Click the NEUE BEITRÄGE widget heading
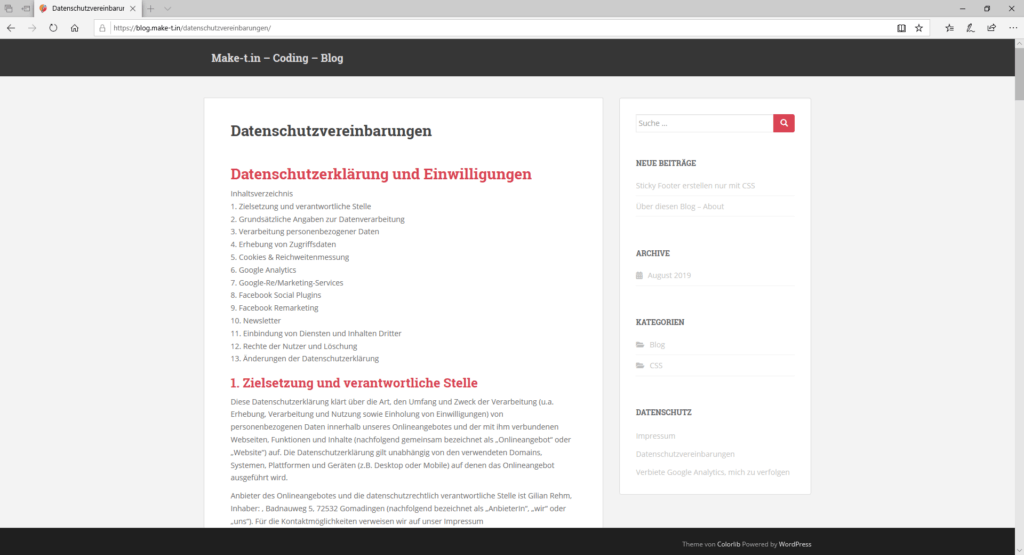 (x=665, y=163)
